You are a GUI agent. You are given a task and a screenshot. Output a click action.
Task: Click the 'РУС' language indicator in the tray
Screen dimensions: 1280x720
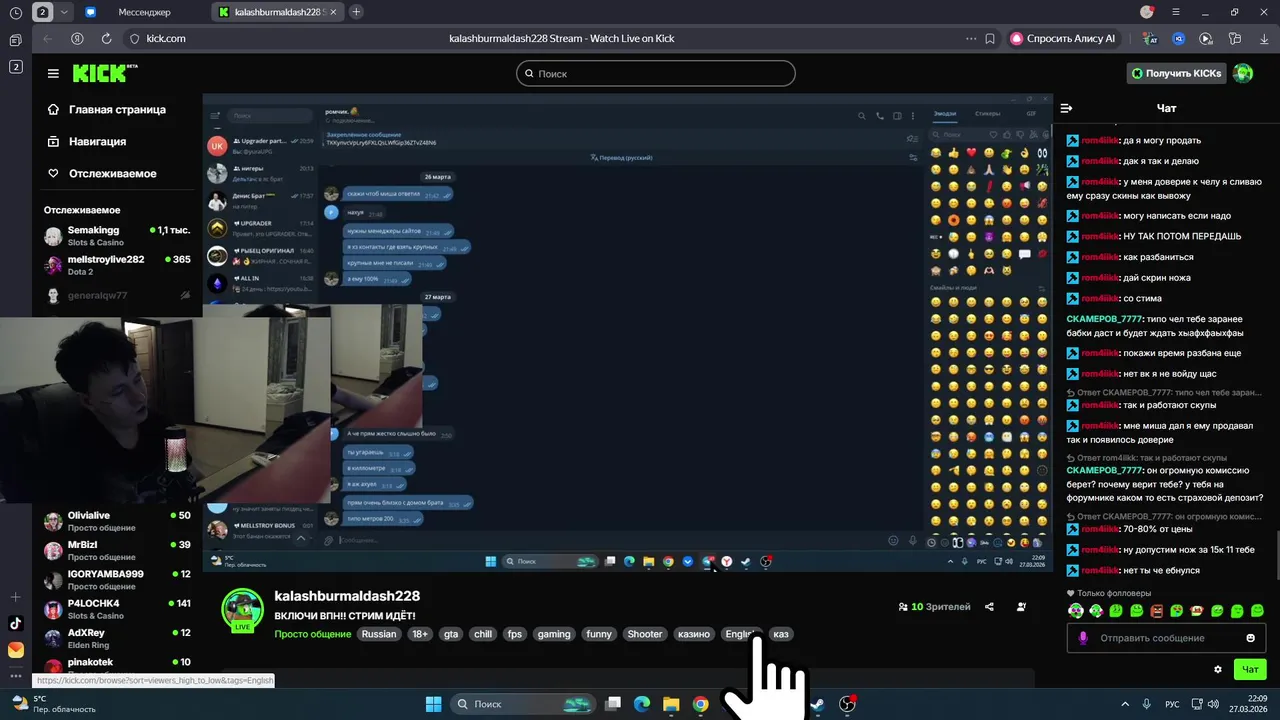pyautogui.click(x=1172, y=704)
